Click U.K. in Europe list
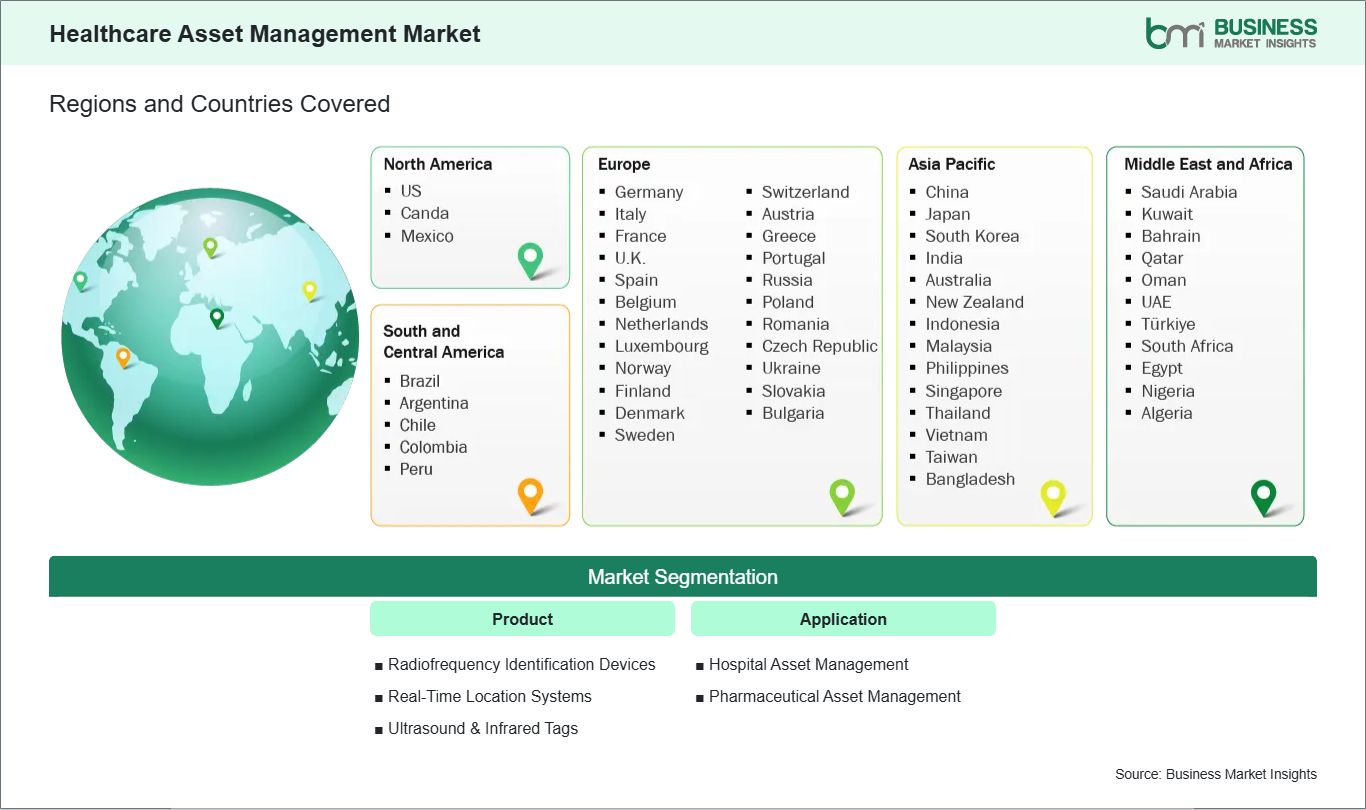The height and width of the screenshot is (810, 1366). 630,258
